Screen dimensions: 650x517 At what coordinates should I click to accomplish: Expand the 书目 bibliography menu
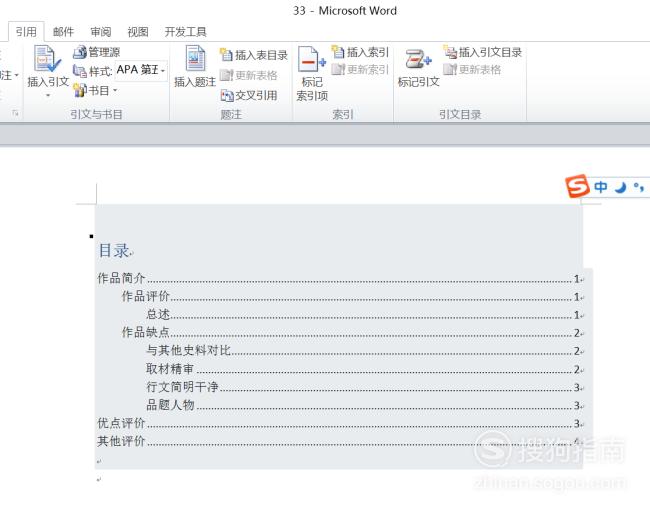95,90
